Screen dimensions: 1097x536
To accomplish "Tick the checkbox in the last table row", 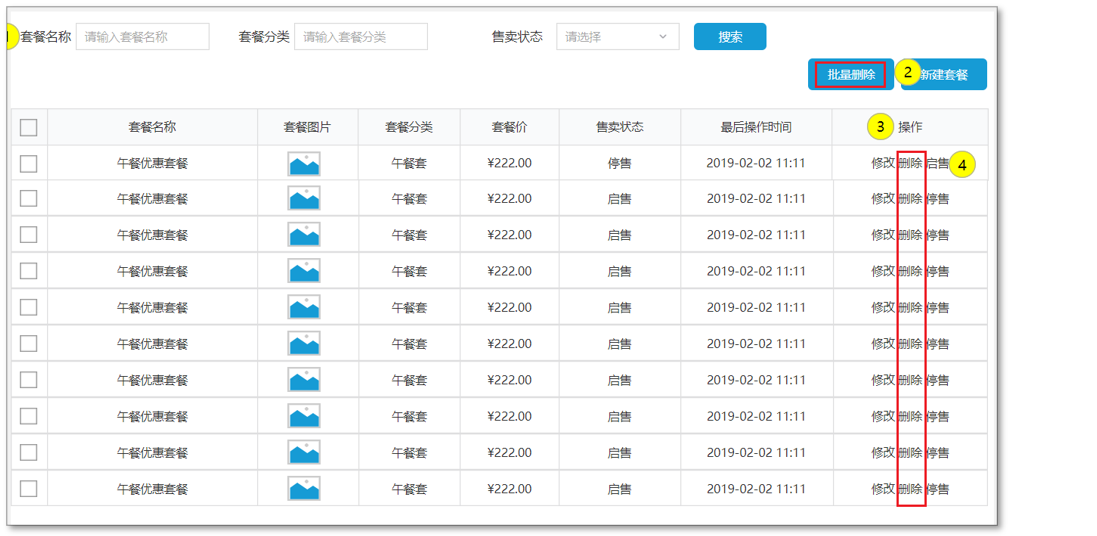I will point(29,489).
